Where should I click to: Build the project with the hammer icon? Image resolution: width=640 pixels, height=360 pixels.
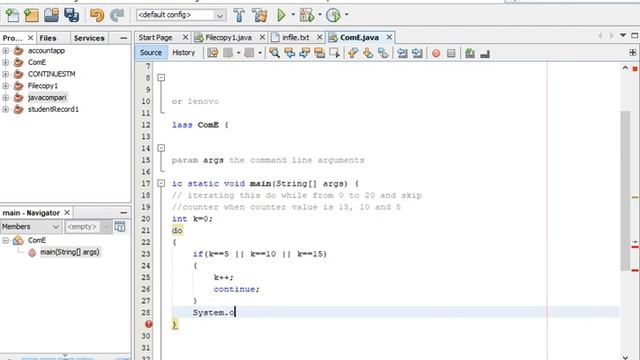coord(239,15)
